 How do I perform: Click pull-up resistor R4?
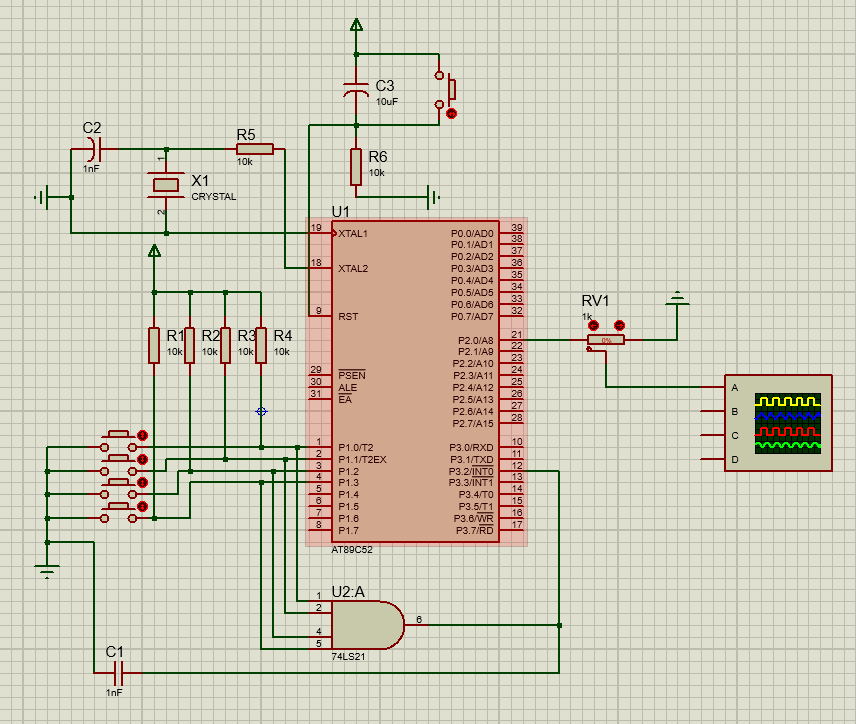coord(261,345)
